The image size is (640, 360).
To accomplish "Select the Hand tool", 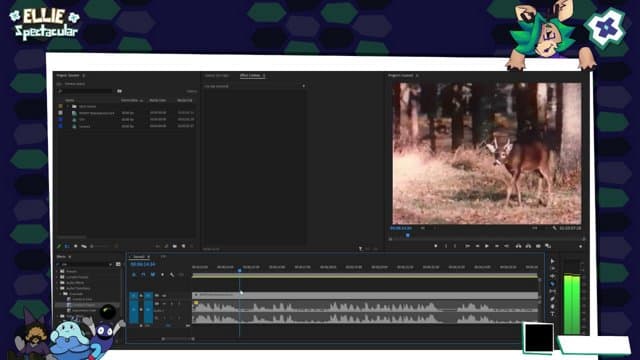I will (552, 306).
